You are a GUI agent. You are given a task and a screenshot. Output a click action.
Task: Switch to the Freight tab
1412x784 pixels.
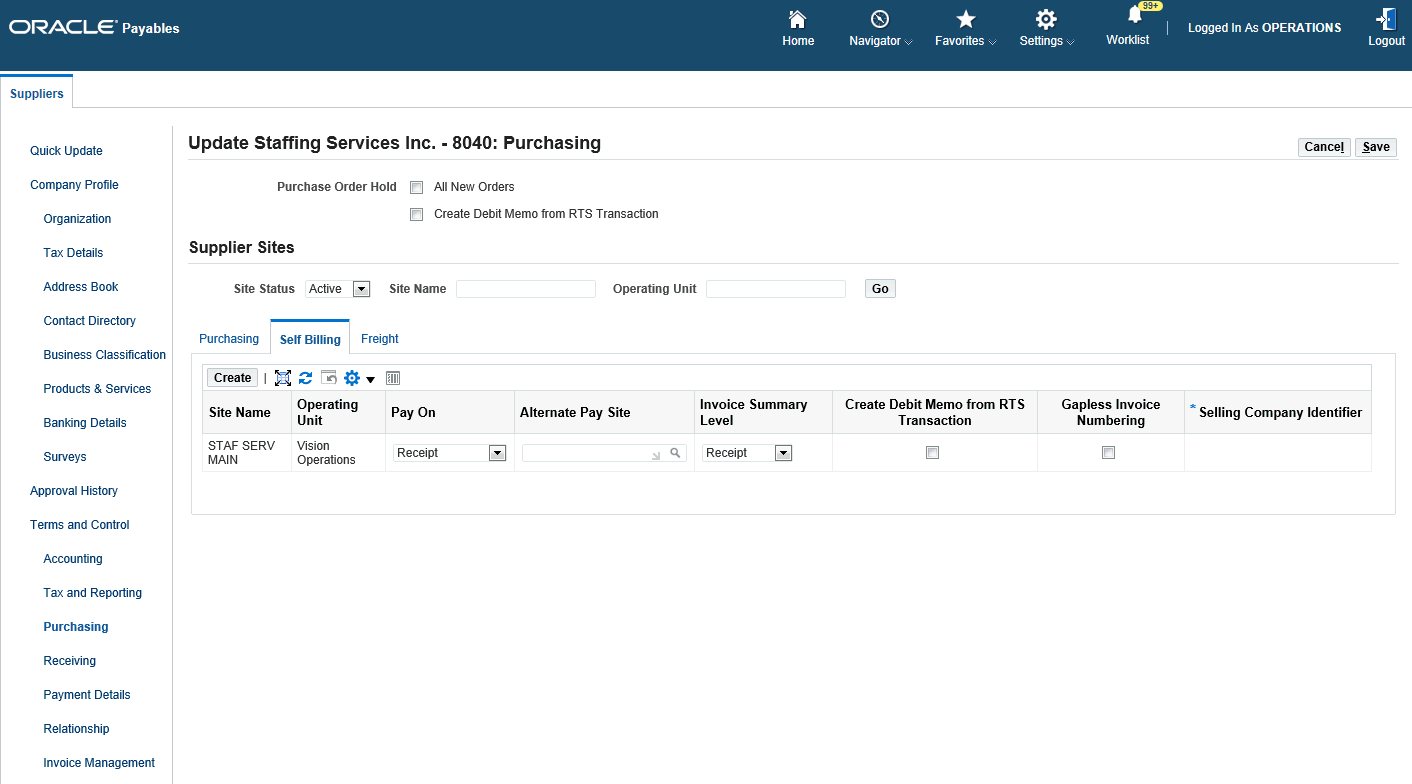(380, 339)
